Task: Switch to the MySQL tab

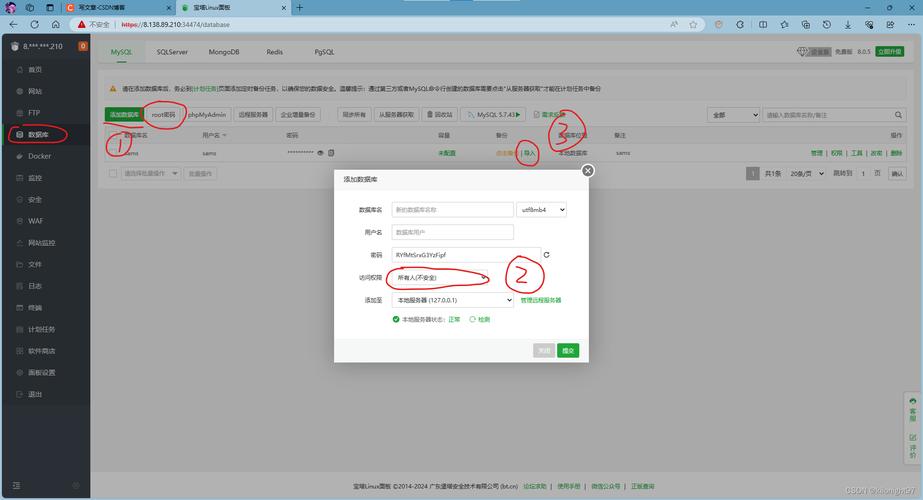Action: 121,52
